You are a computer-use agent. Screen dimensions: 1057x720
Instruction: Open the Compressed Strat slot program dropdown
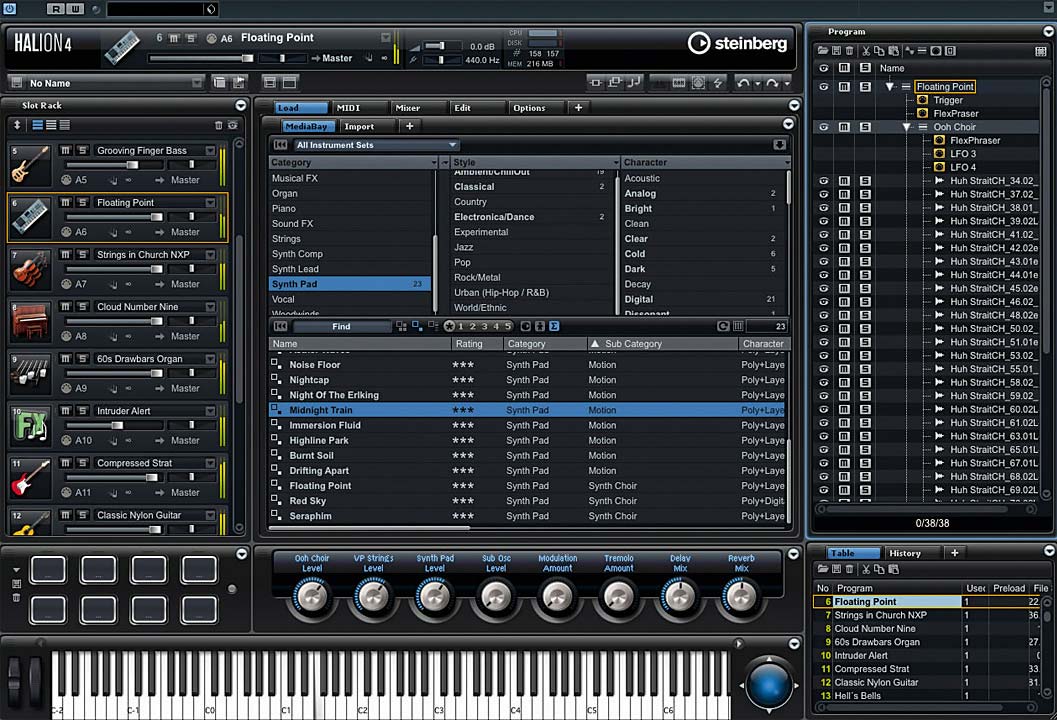(x=210, y=463)
